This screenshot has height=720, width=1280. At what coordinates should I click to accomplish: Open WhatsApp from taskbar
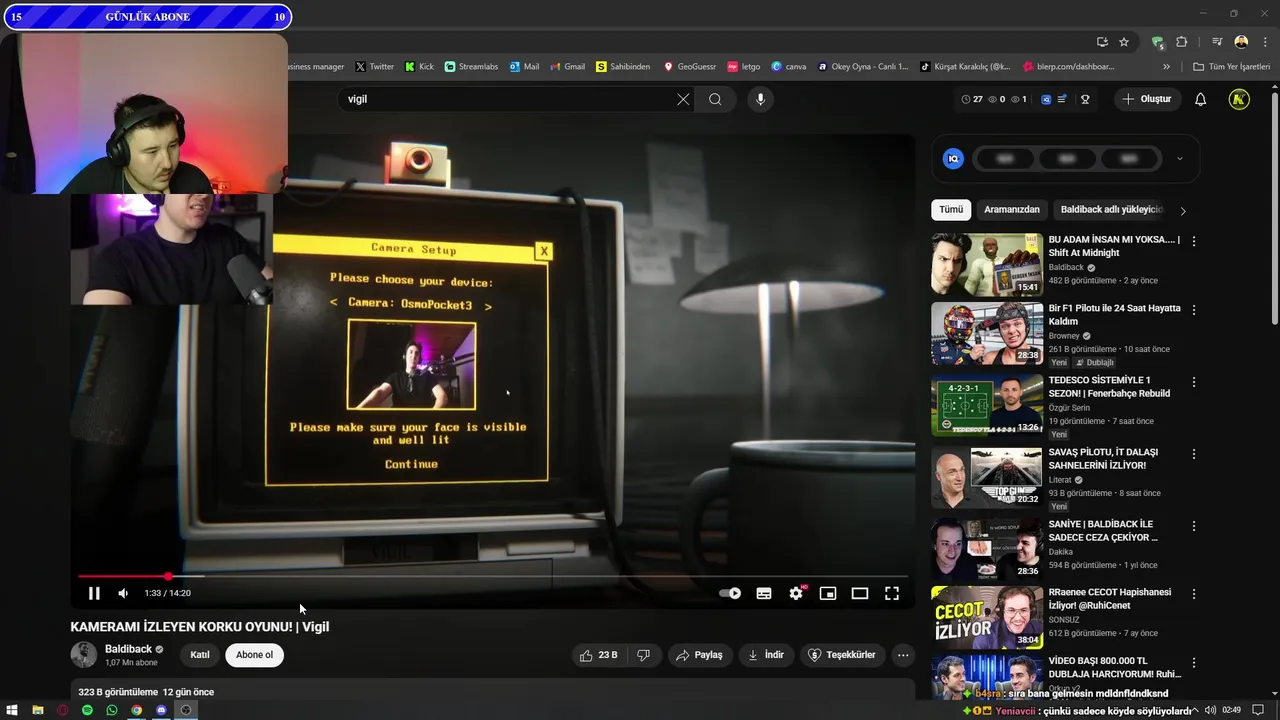[112, 710]
